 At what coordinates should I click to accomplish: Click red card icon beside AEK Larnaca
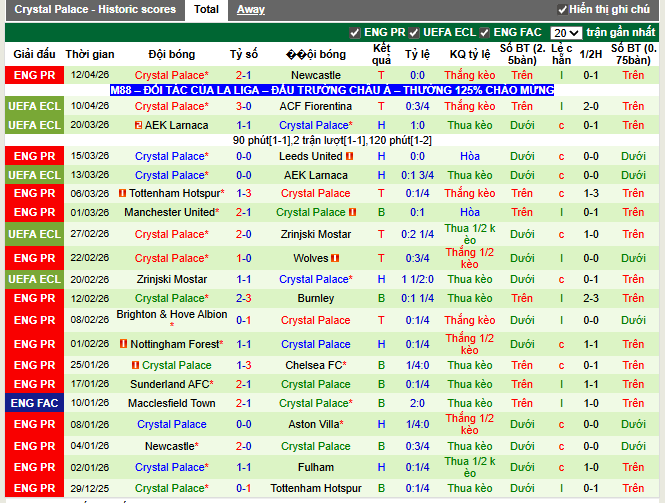[137, 125]
